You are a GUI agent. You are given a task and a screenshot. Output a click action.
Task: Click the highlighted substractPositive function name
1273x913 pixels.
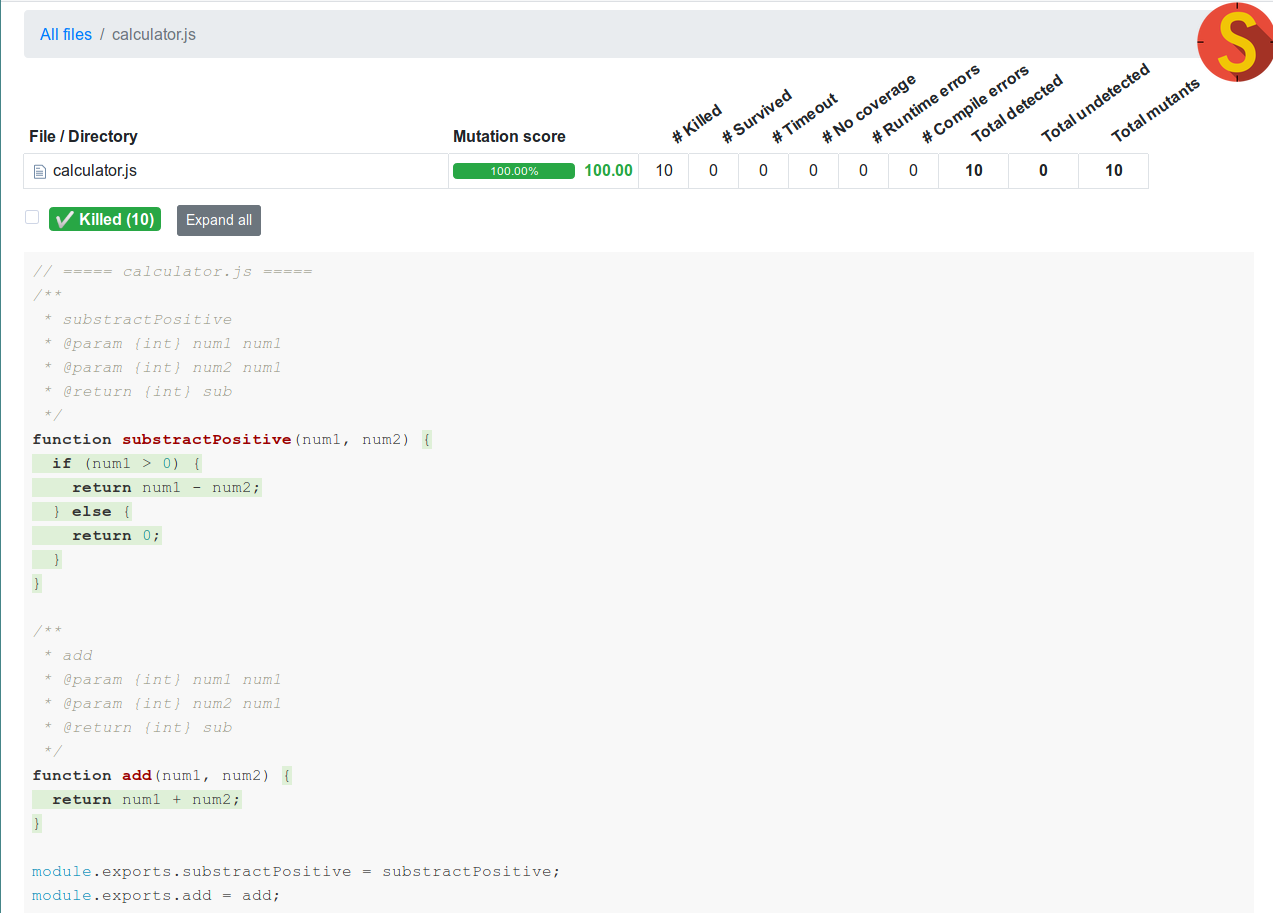click(206, 439)
